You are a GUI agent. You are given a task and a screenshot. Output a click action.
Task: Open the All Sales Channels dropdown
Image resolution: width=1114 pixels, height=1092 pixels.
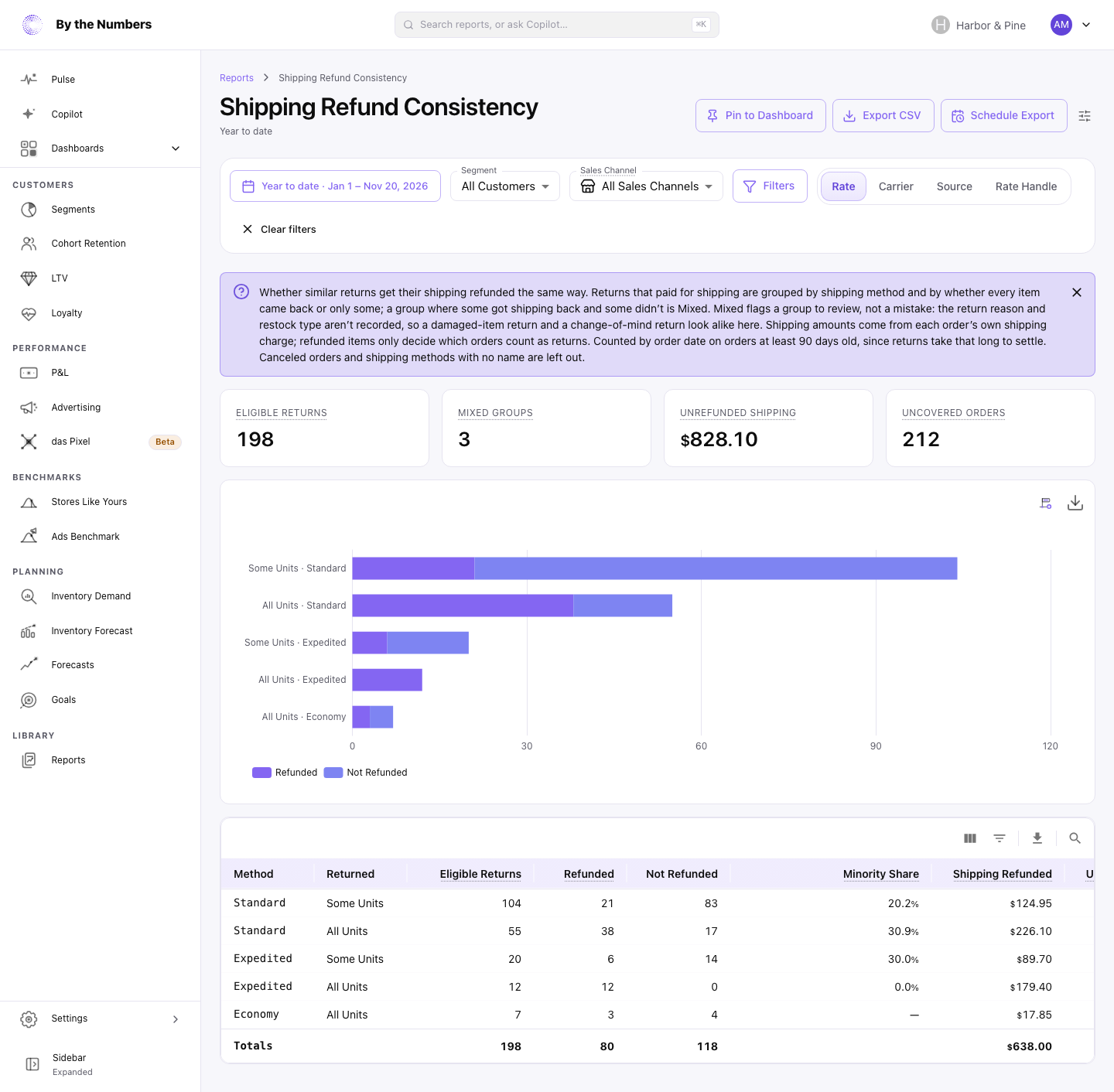(x=646, y=186)
